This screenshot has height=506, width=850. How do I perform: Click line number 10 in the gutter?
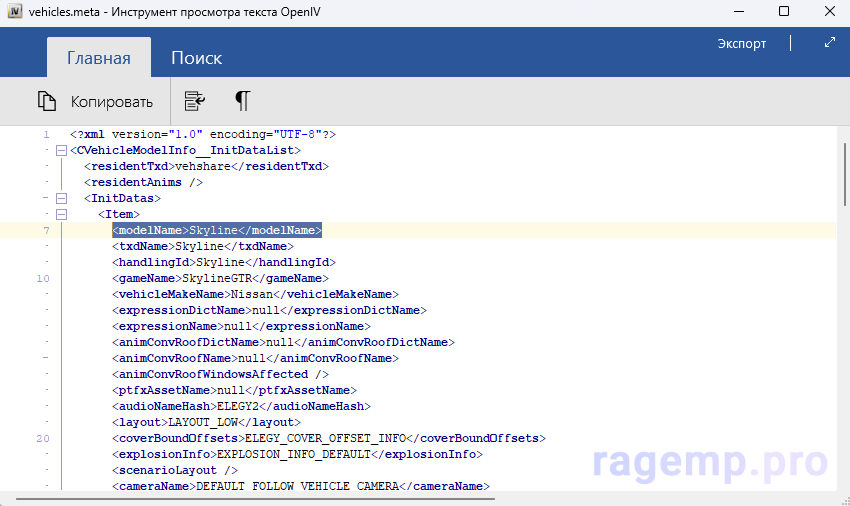[x=43, y=278]
